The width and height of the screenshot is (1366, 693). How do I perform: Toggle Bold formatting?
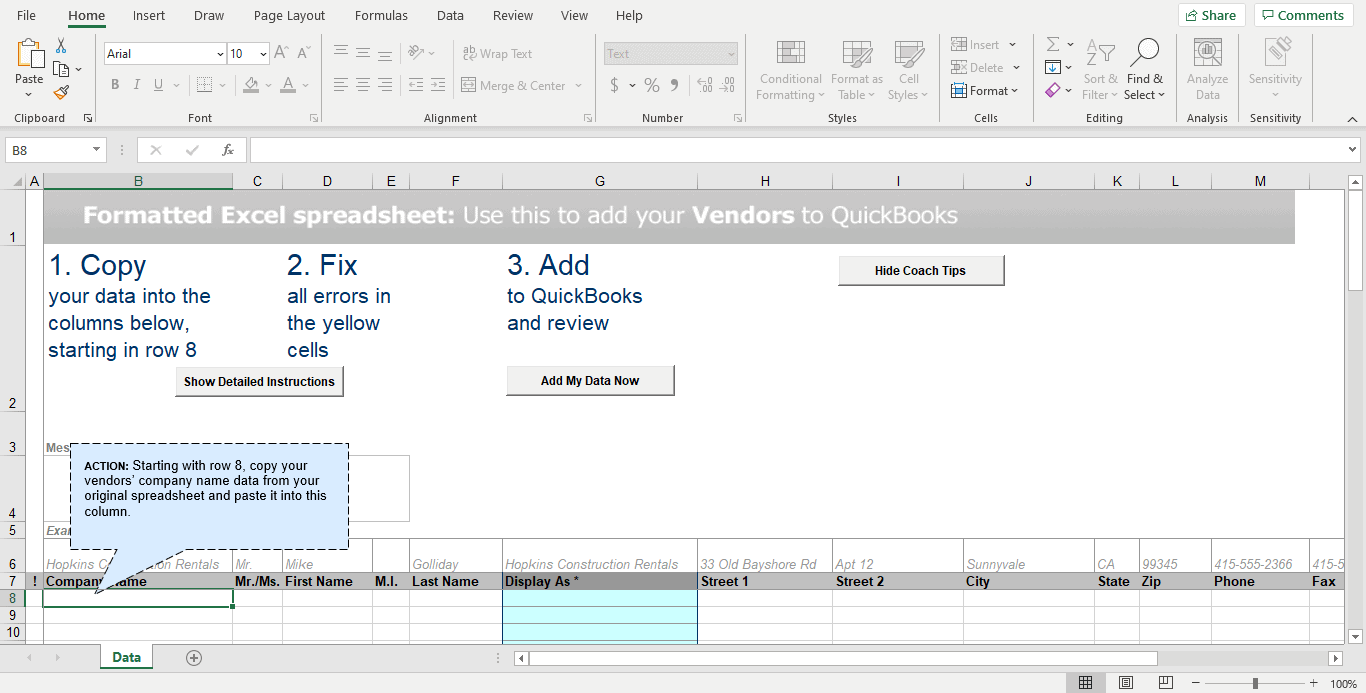pos(115,85)
